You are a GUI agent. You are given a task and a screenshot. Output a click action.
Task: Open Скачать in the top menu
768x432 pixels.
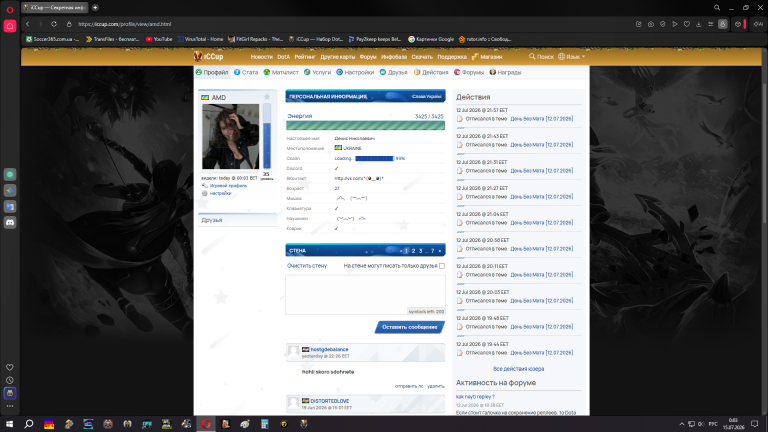(422, 57)
